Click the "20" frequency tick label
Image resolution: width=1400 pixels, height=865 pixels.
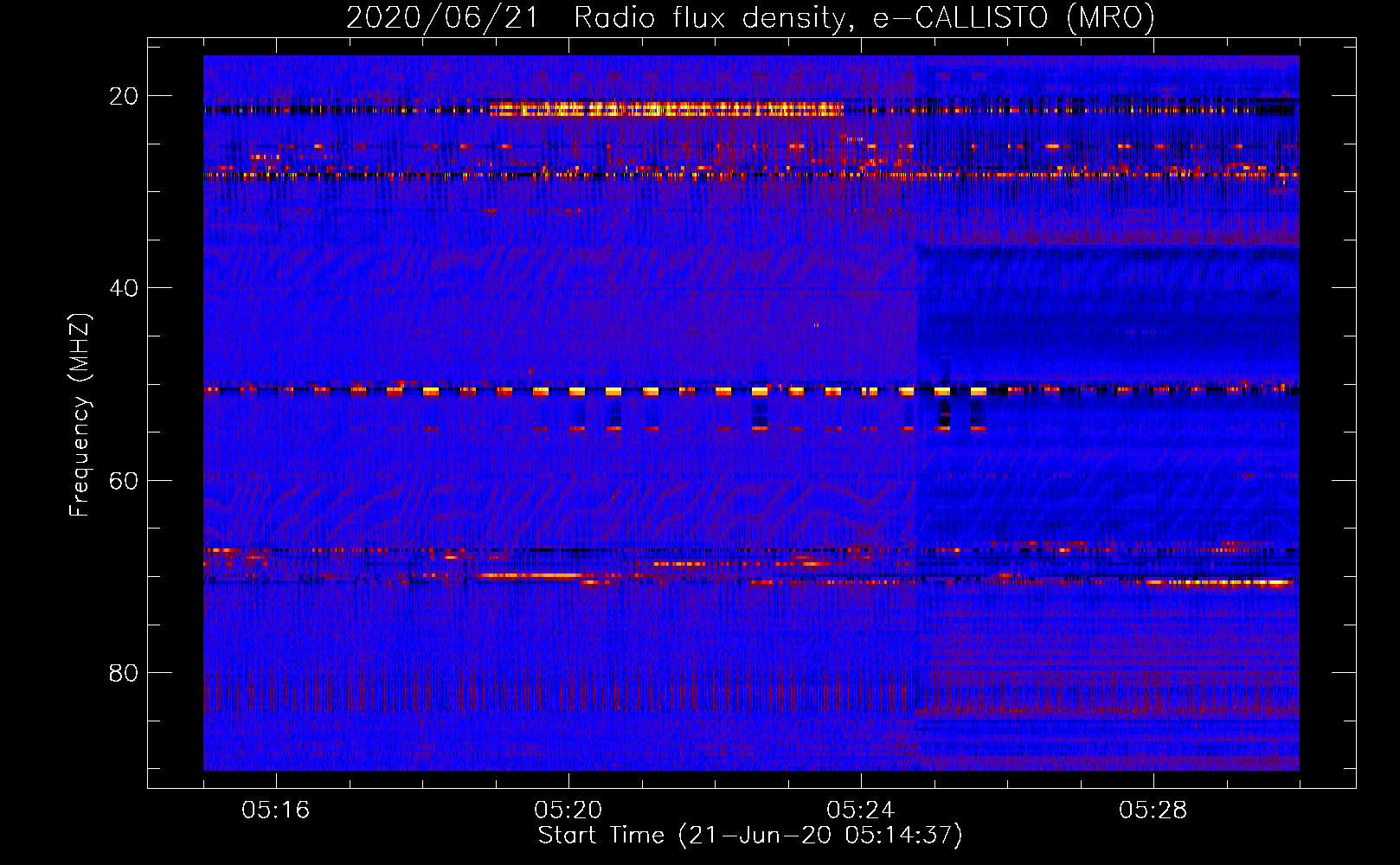(x=124, y=96)
